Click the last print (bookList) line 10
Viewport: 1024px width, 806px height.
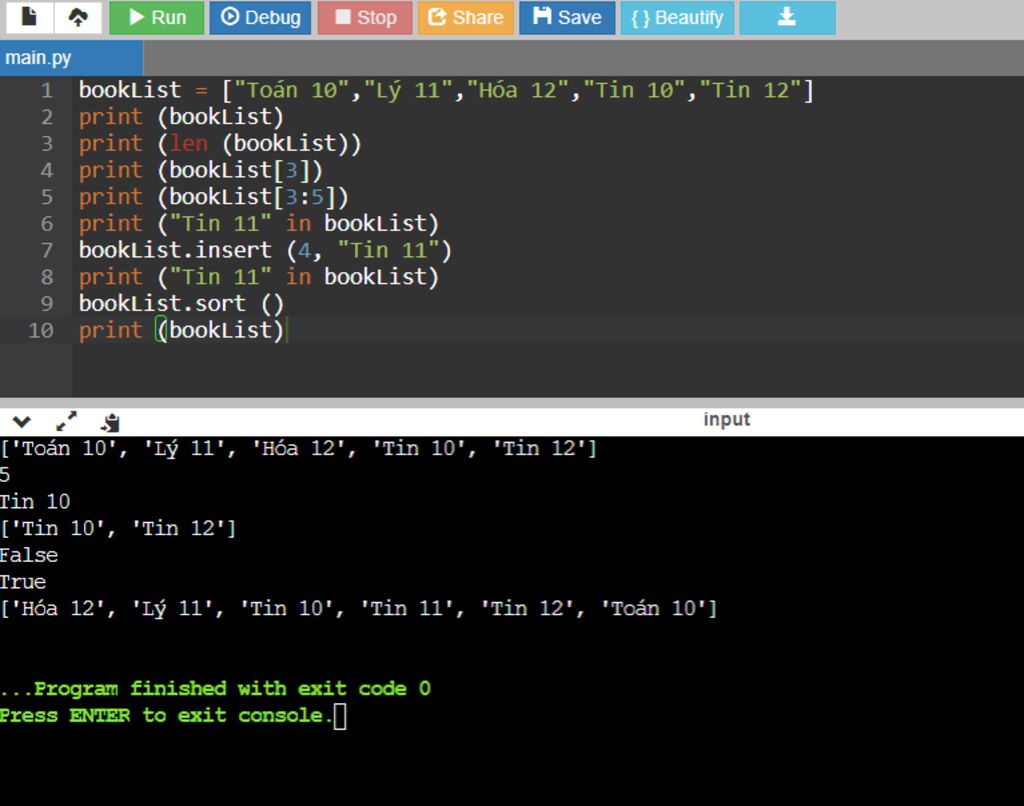182,330
